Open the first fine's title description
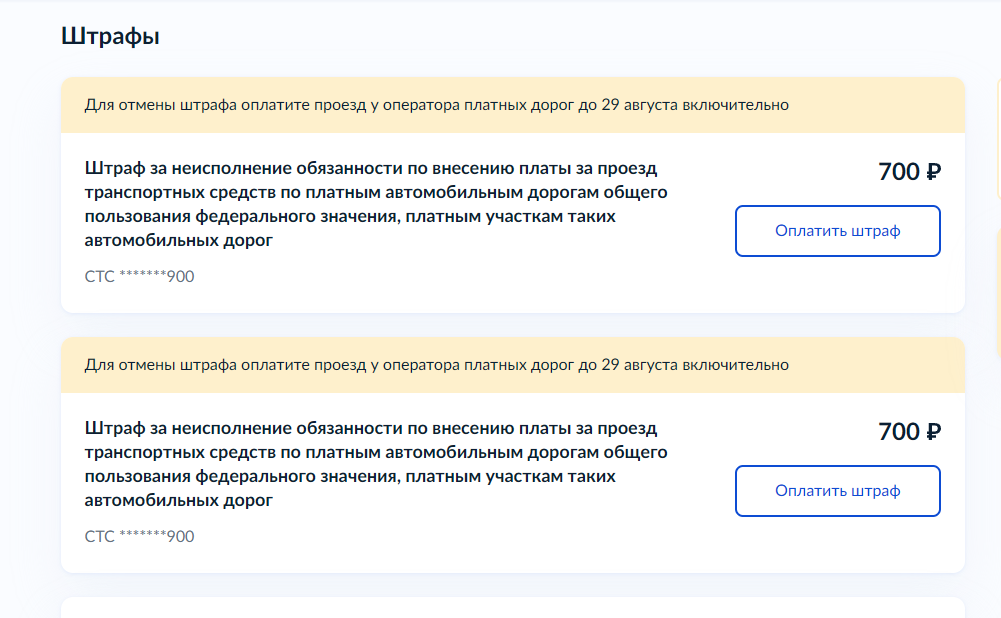Viewport: 1001px width, 618px height. coord(376,204)
